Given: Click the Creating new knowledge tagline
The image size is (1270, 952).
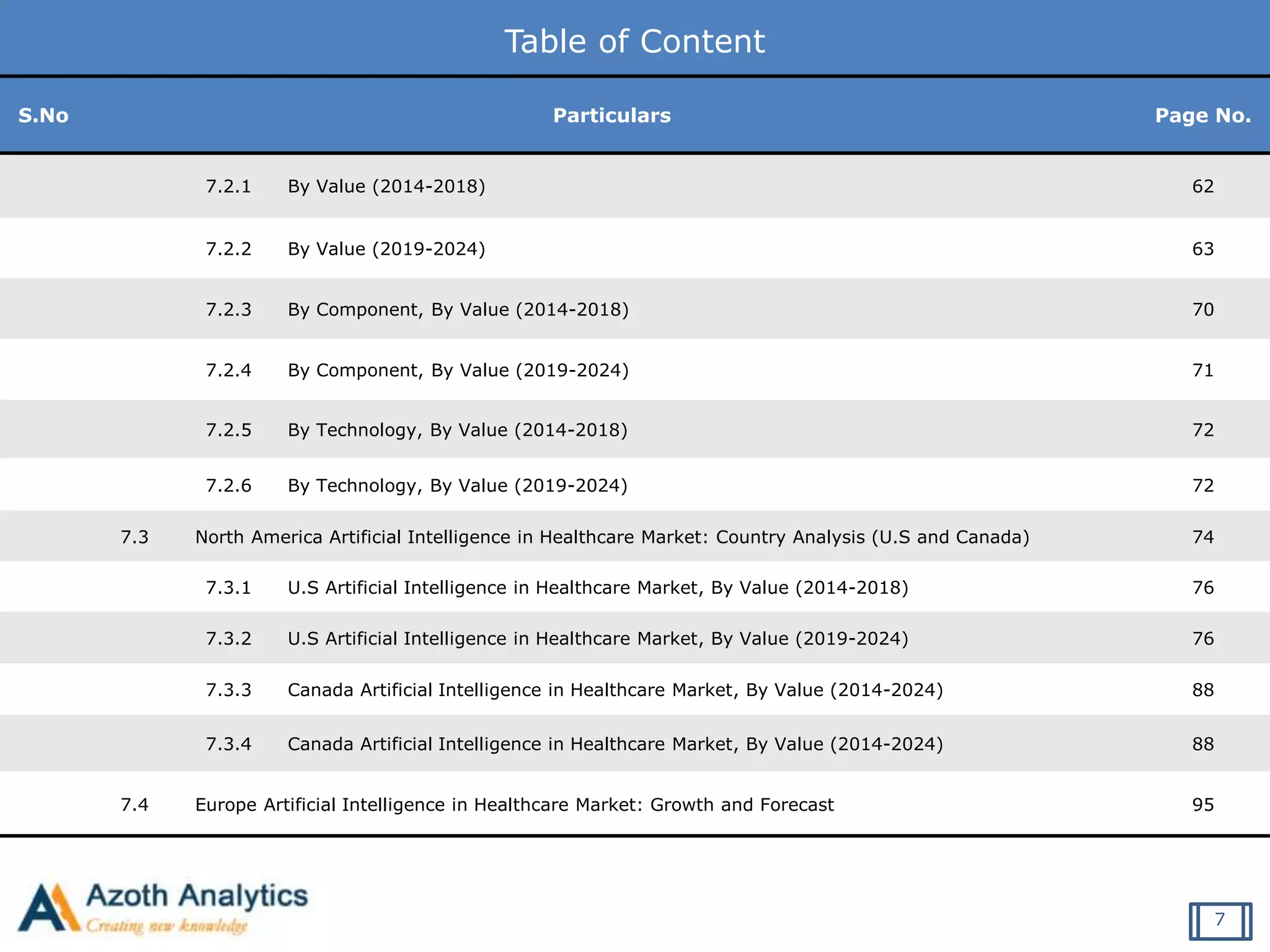Looking at the screenshot, I should [x=166, y=927].
